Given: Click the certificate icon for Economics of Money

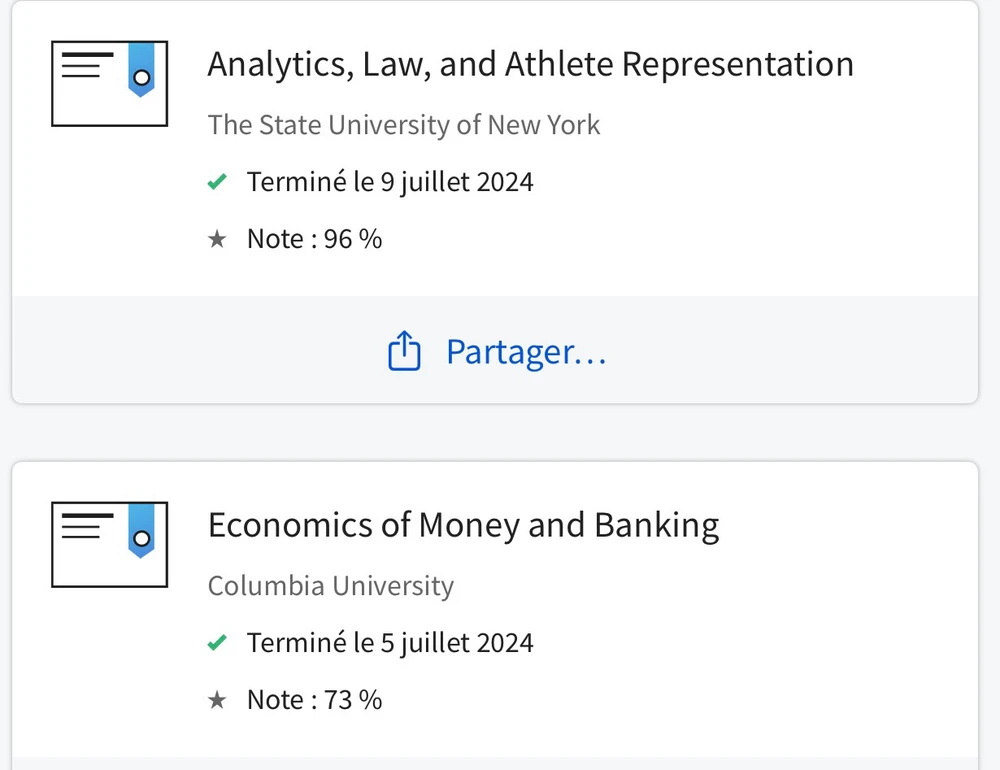Looking at the screenshot, I should tap(109, 545).
